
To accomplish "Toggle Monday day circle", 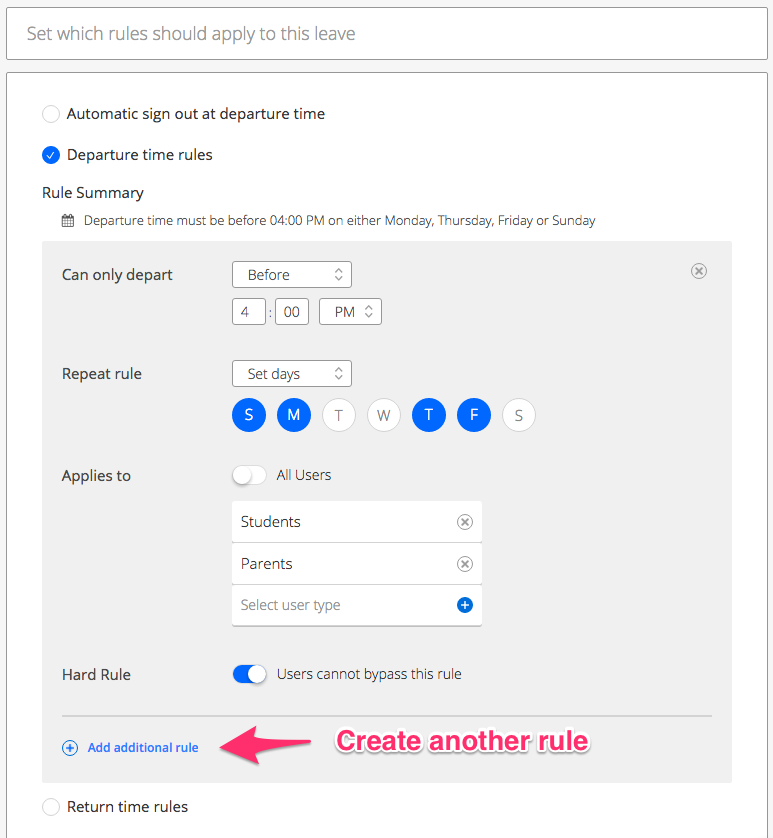I will pos(293,415).
